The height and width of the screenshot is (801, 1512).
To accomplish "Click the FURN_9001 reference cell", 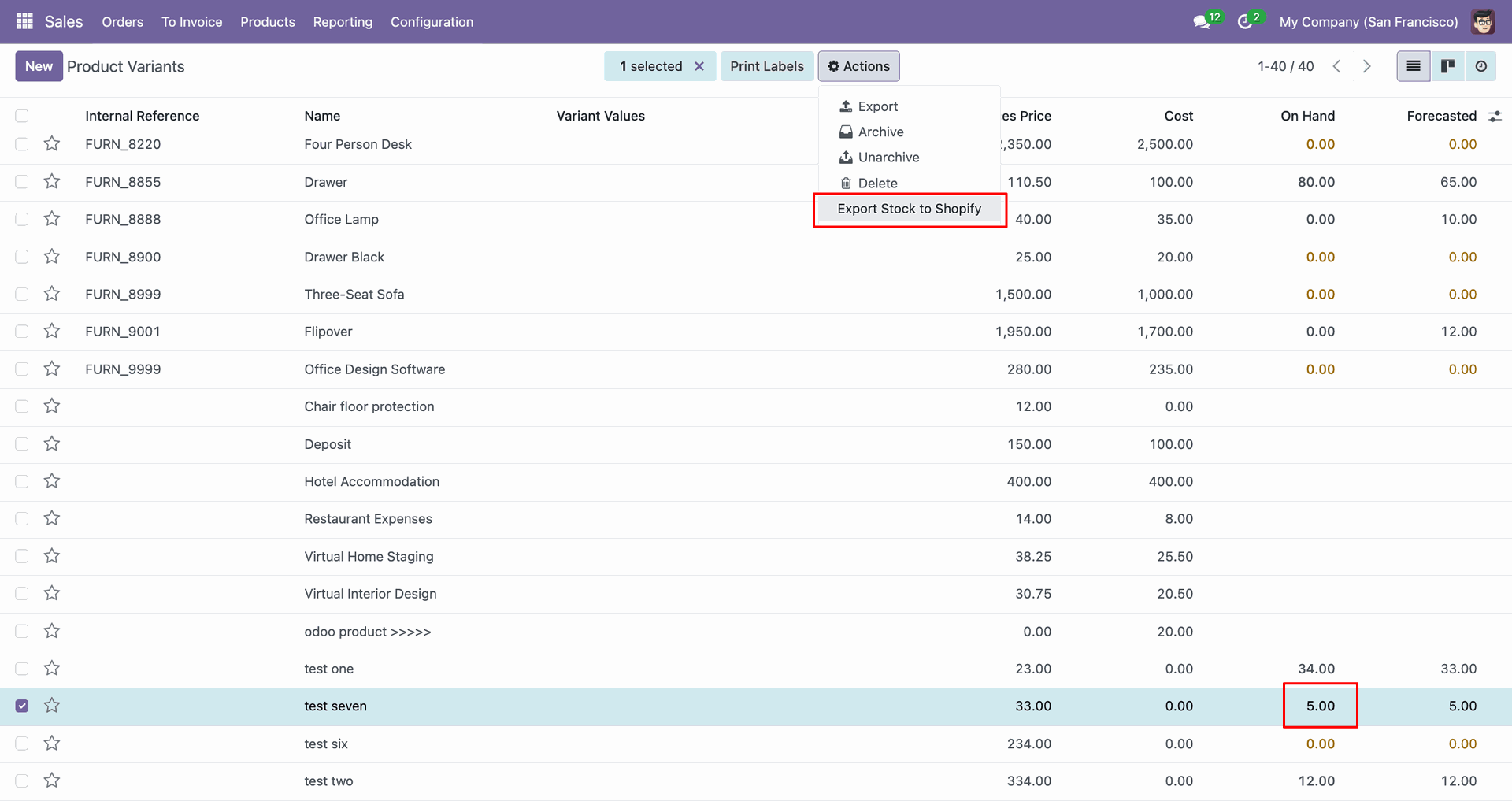I will click(123, 332).
